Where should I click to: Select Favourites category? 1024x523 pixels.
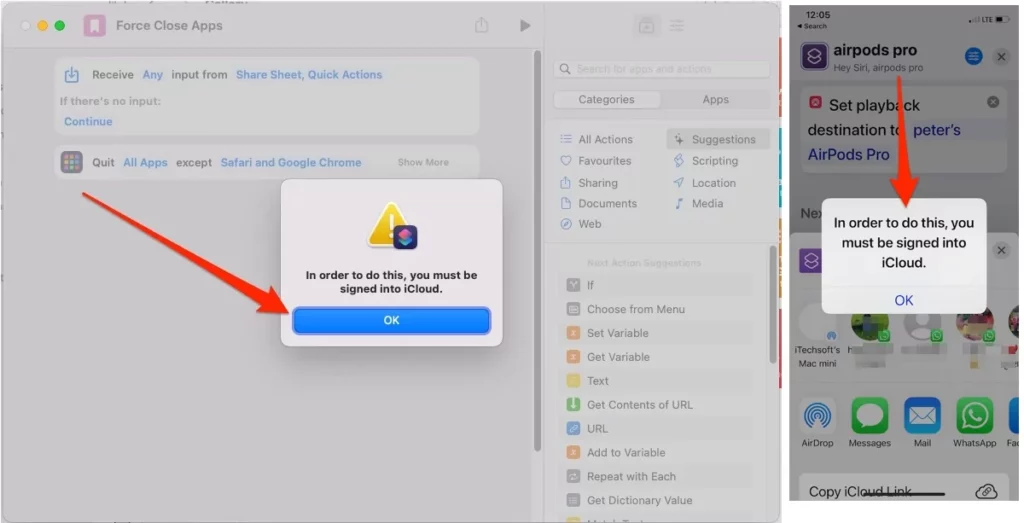point(596,161)
